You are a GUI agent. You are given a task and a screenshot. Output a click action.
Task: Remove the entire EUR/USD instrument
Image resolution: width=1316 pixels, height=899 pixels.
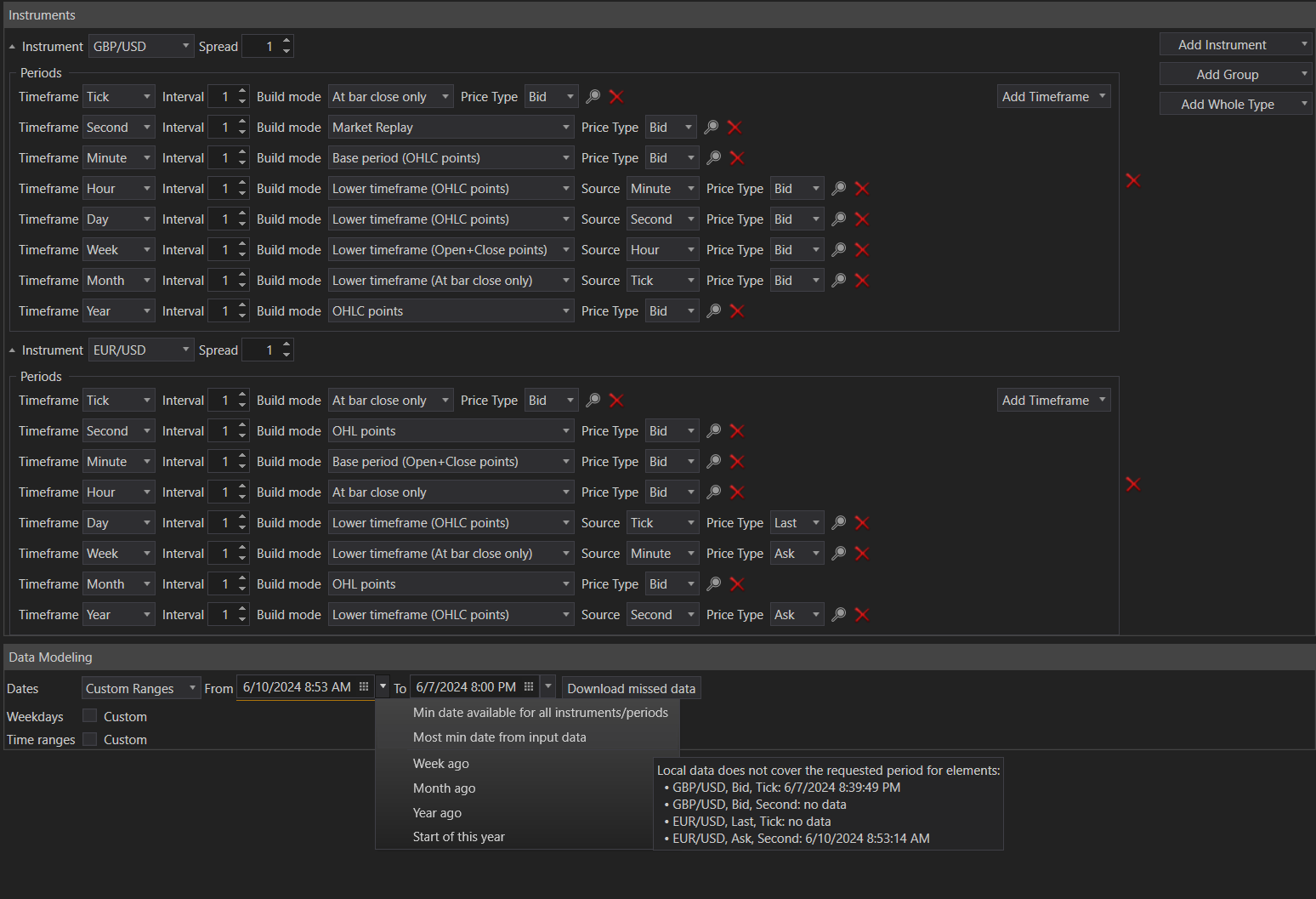click(1132, 484)
